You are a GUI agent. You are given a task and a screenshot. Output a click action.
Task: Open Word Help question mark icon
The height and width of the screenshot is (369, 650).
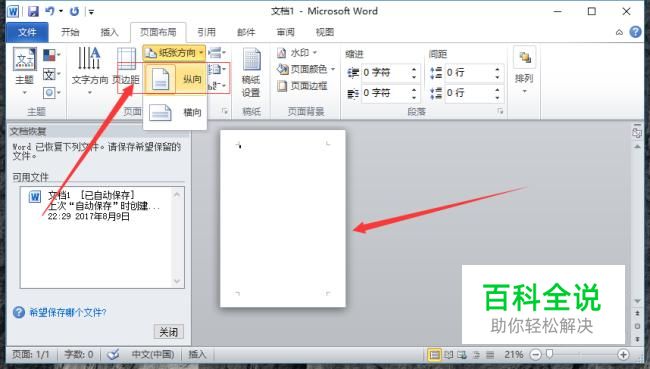(x=635, y=32)
